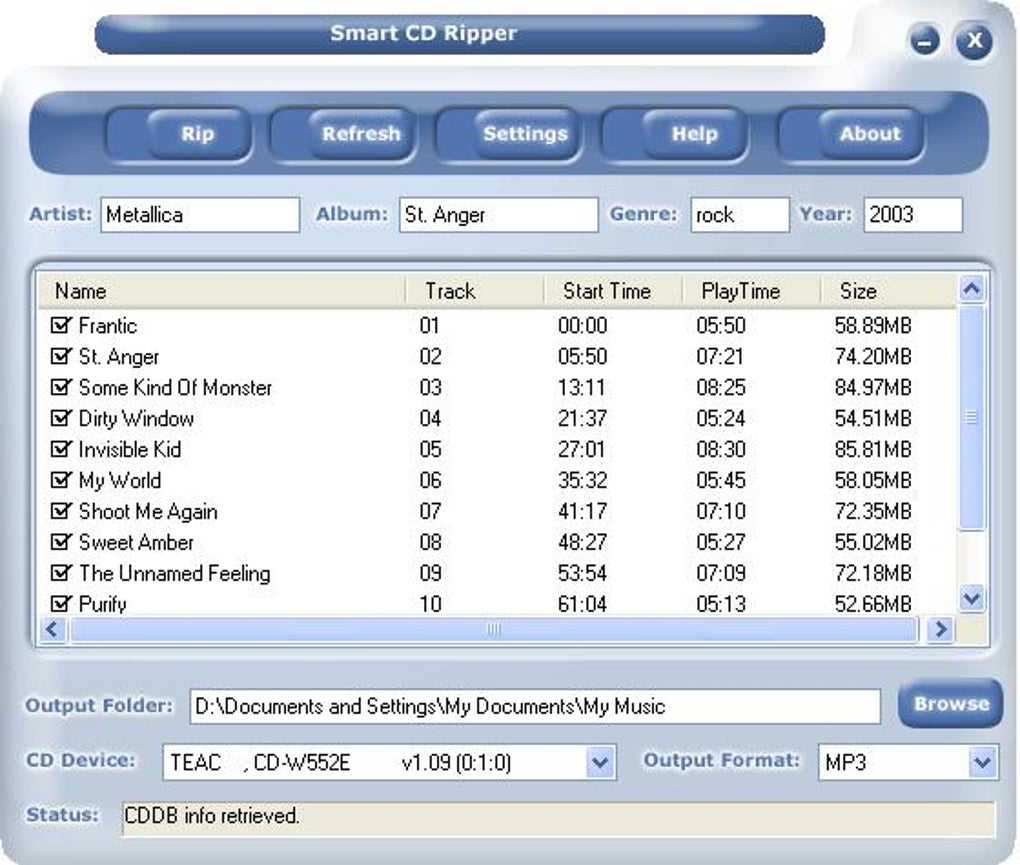The image size is (1020, 865).
Task: Select The Unnamed Feeling track name
Action: (x=174, y=574)
